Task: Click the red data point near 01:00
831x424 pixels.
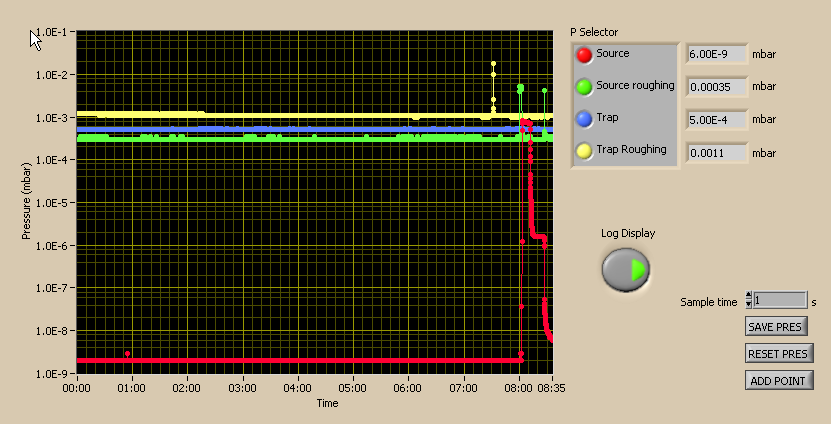Action: [x=127, y=354]
